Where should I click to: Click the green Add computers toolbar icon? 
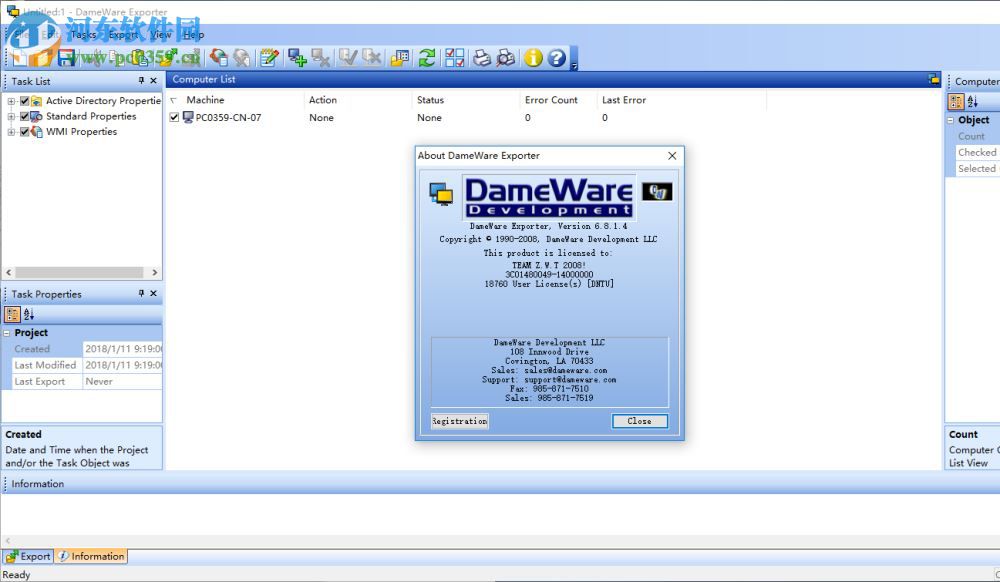click(x=297, y=57)
